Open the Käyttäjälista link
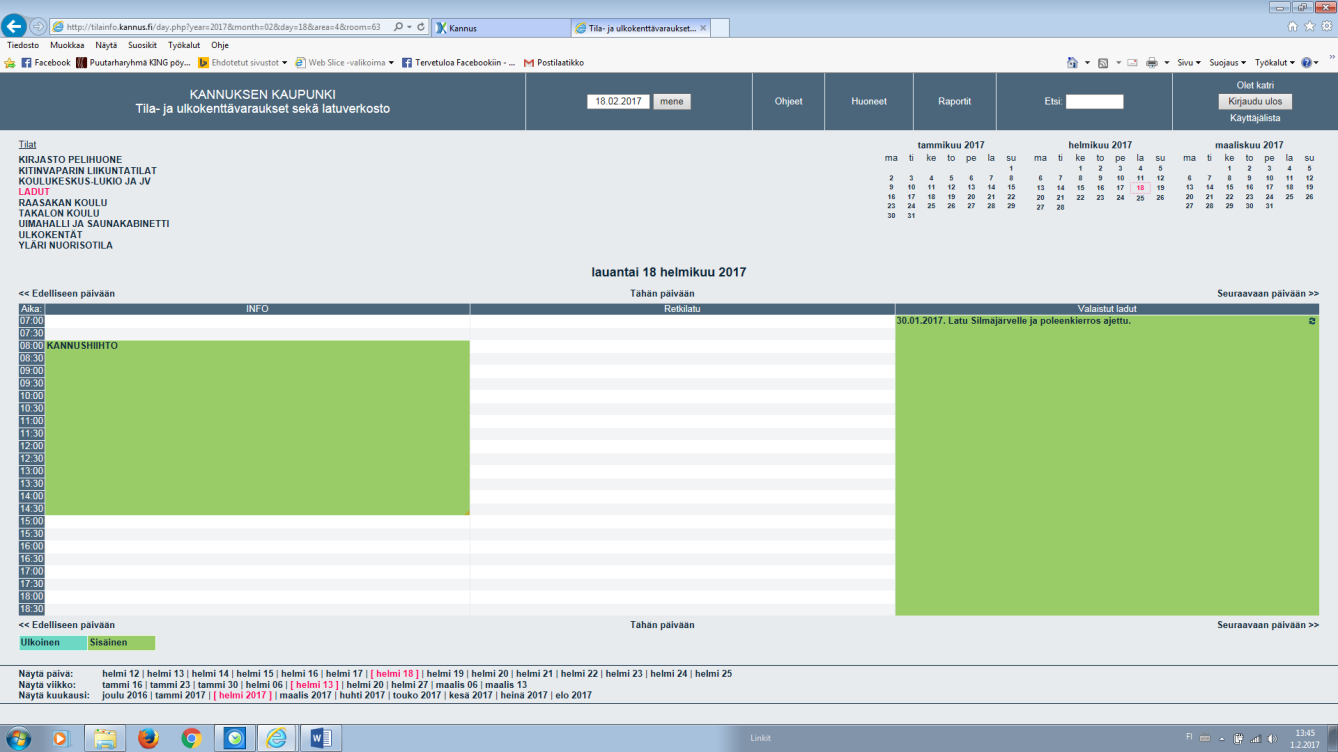Screen dimensions: 1338x752 coord(1255,117)
